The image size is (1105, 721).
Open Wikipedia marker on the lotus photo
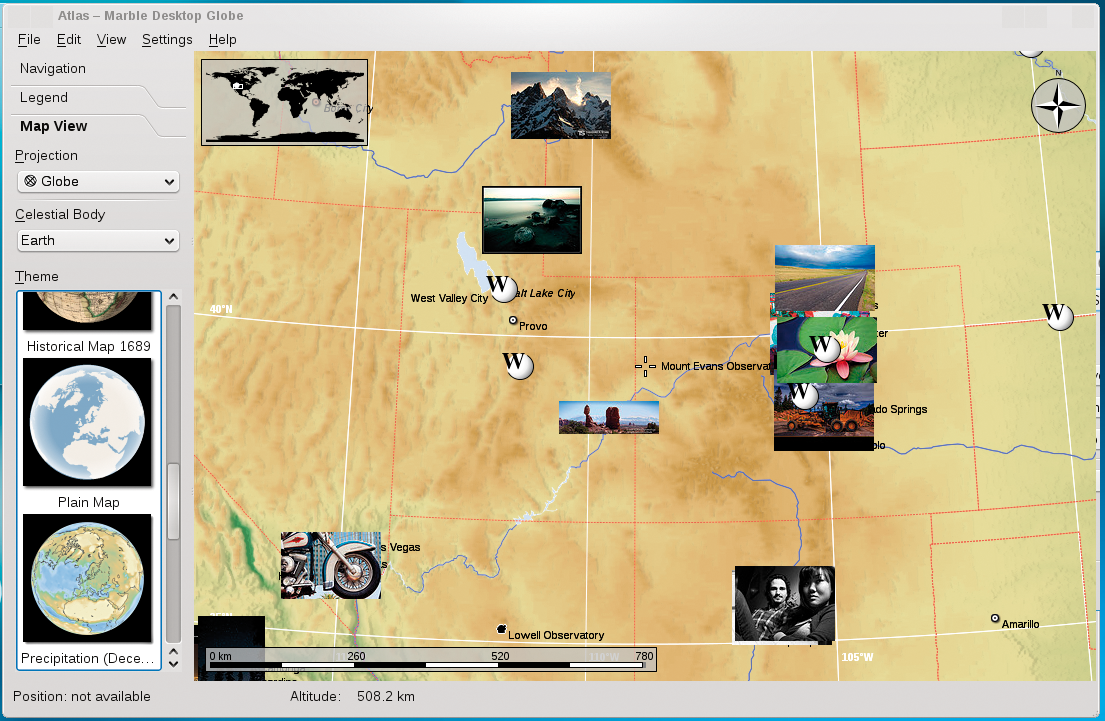click(x=825, y=347)
